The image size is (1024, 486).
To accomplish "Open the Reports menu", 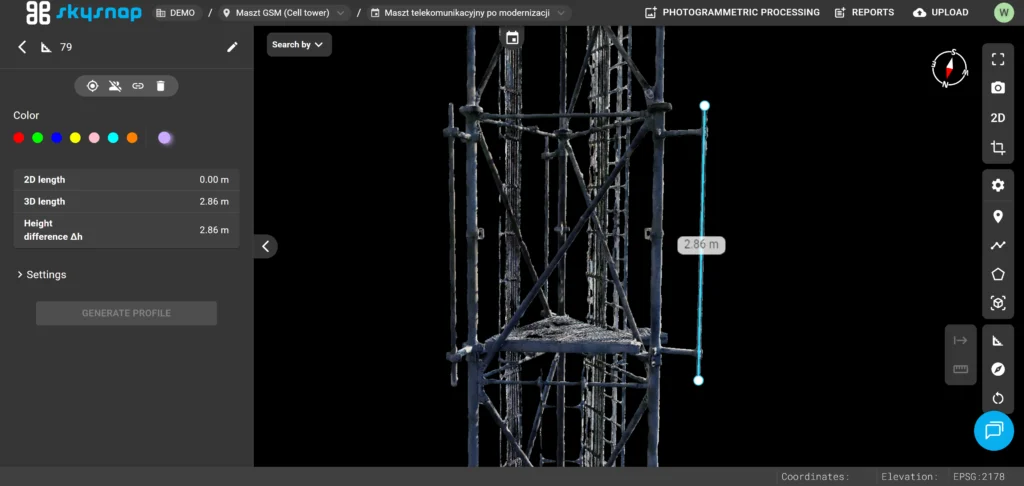I will 864,12.
